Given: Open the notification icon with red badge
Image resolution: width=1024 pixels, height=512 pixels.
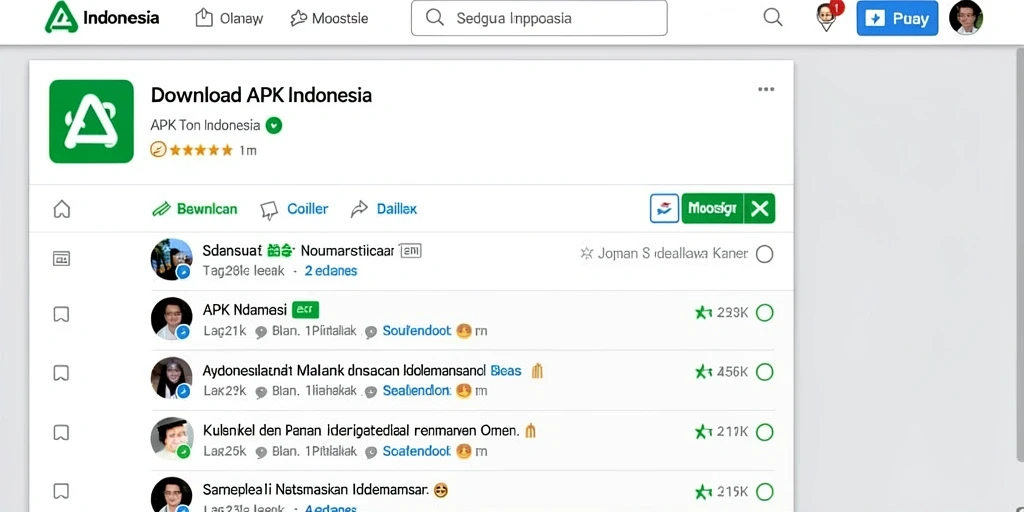Looking at the screenshot, I should [827, 17].
